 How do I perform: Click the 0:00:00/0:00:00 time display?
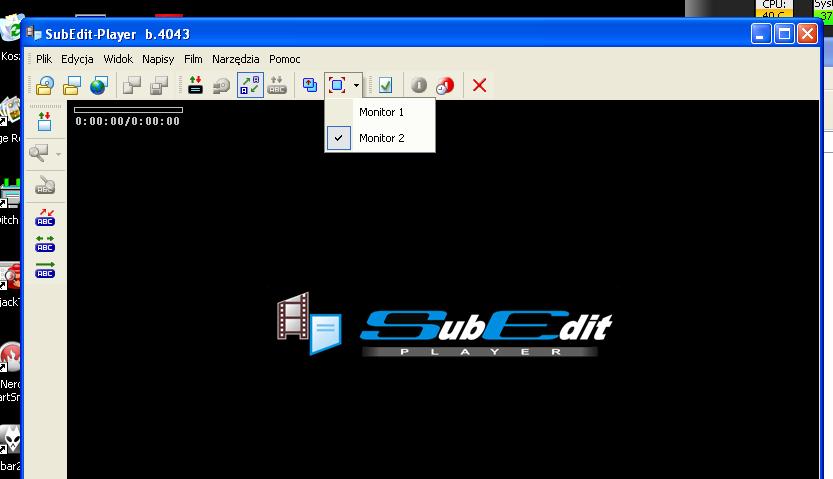click(x=128, y=121)
